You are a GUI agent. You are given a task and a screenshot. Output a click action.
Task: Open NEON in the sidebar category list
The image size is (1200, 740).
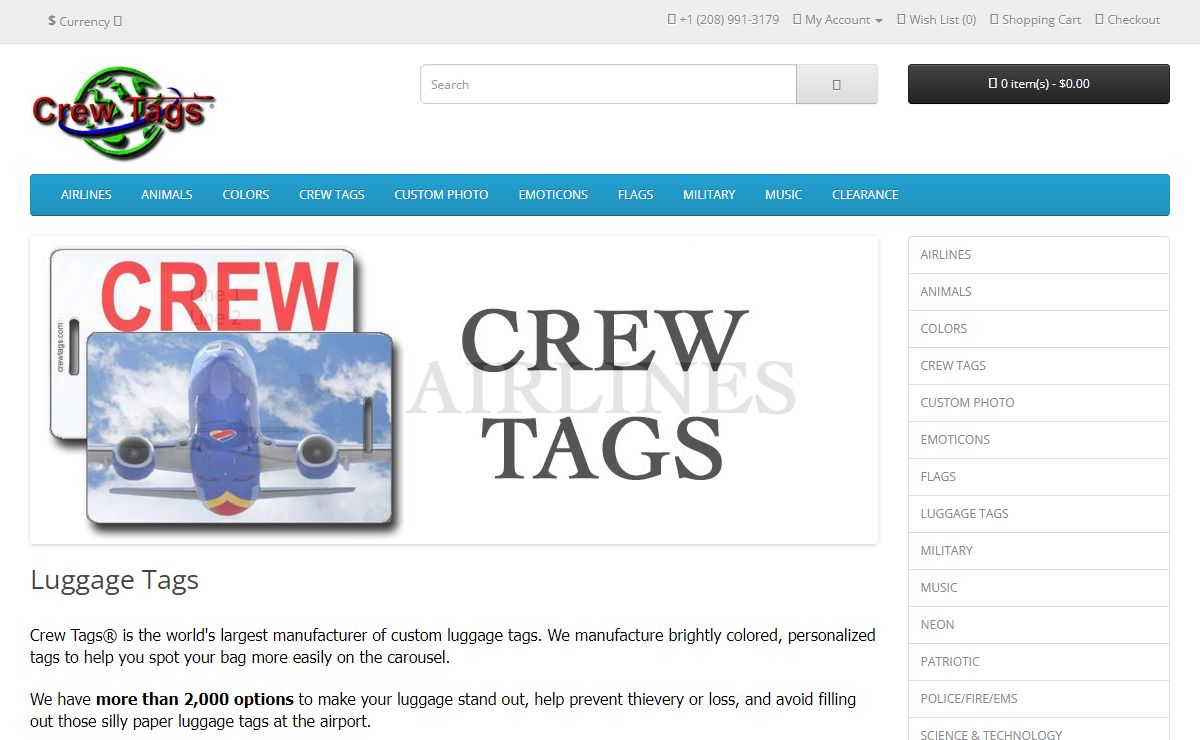pos(1038,625)
